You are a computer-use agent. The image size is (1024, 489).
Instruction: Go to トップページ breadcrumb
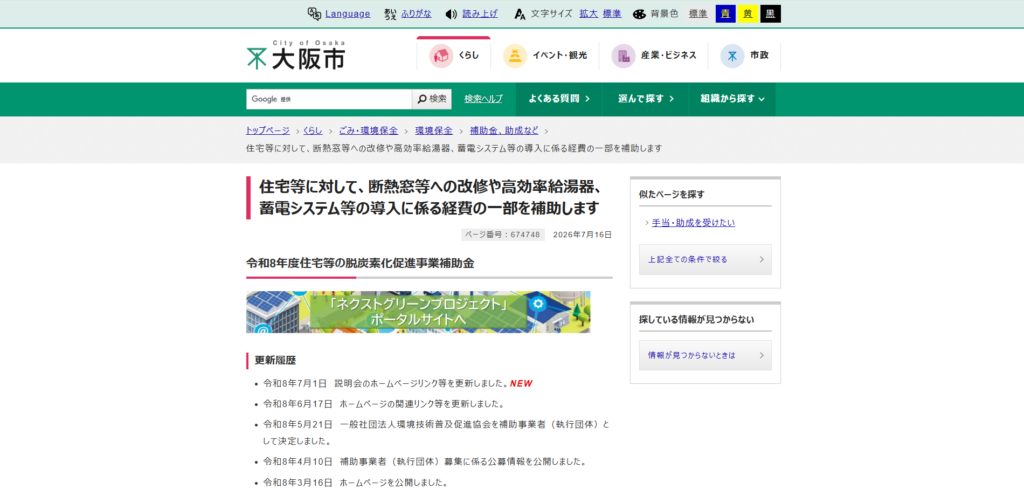(x=268, y=131)
